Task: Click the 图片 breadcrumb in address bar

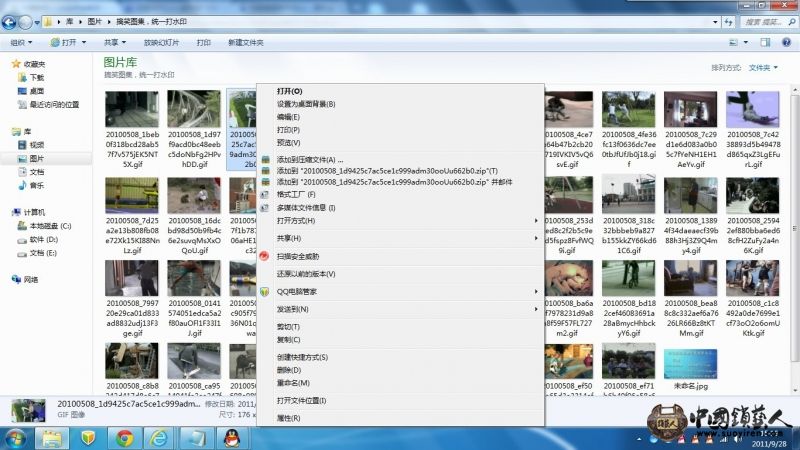Action: pyautogui.click(x=94, y=22)
